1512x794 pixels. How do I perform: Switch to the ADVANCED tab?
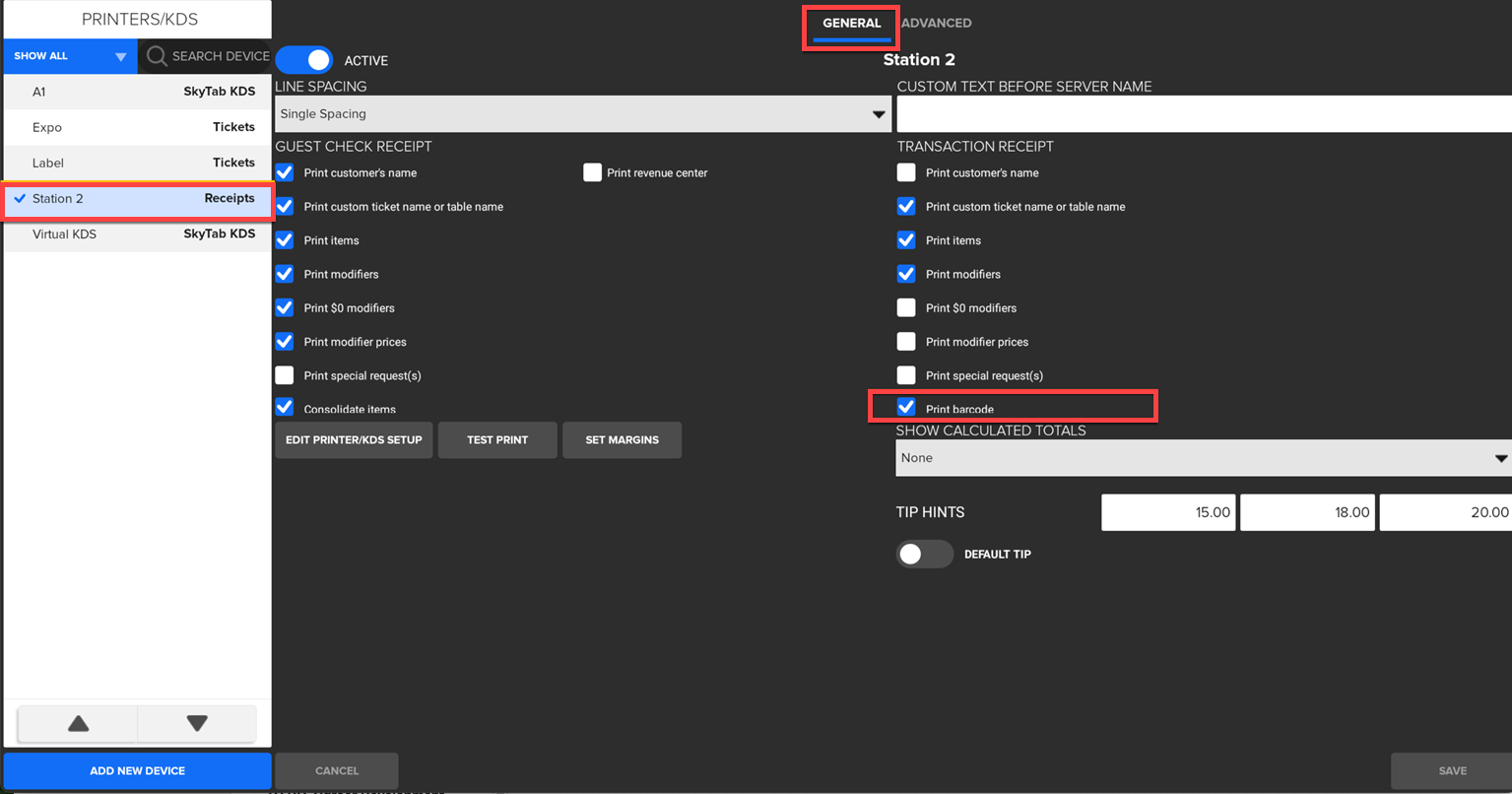tap(936, 23)
